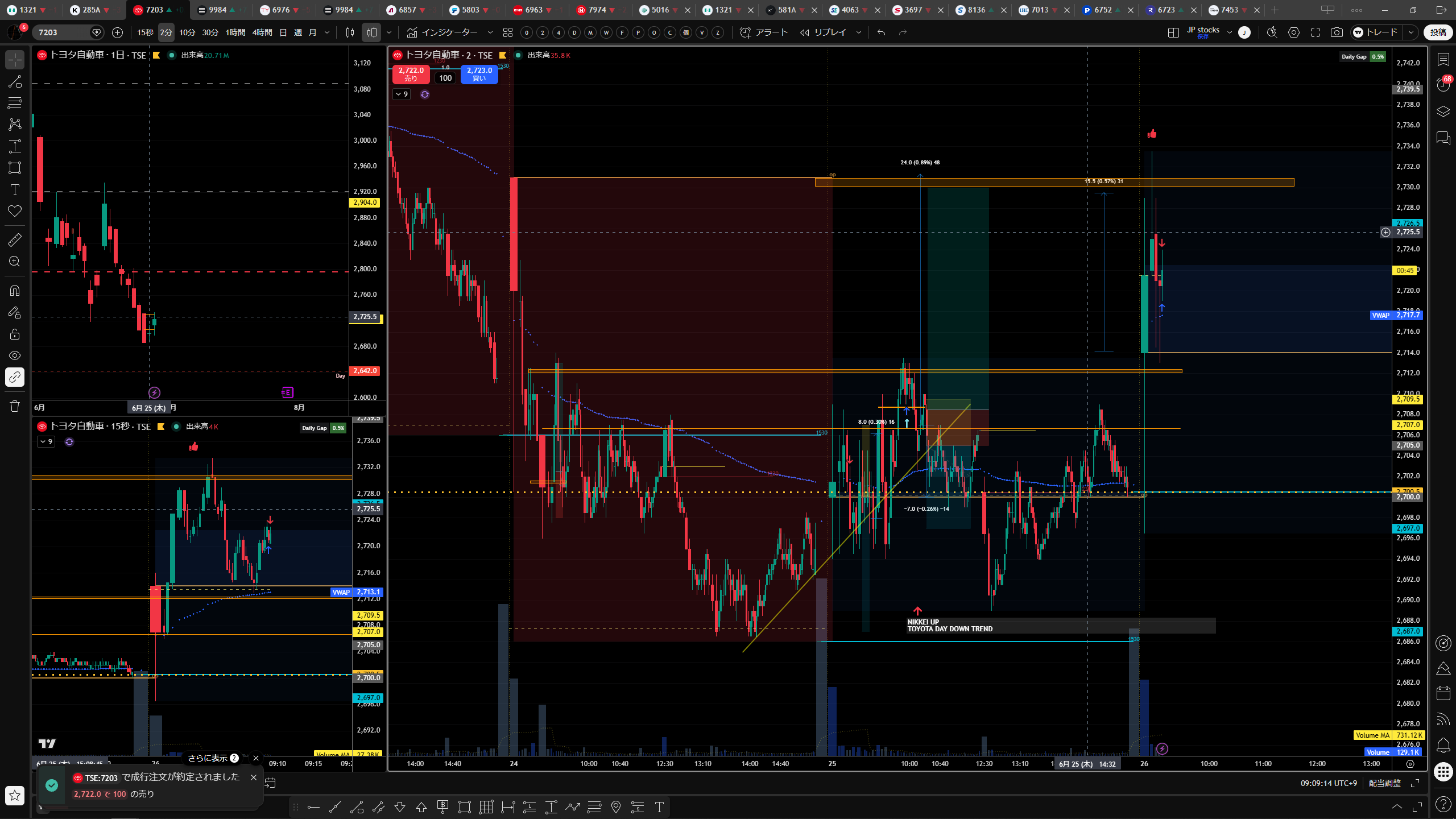Click the blue 2,723.0 買い buy button
The image size is (1456, 819).
(x=479, y=74)
